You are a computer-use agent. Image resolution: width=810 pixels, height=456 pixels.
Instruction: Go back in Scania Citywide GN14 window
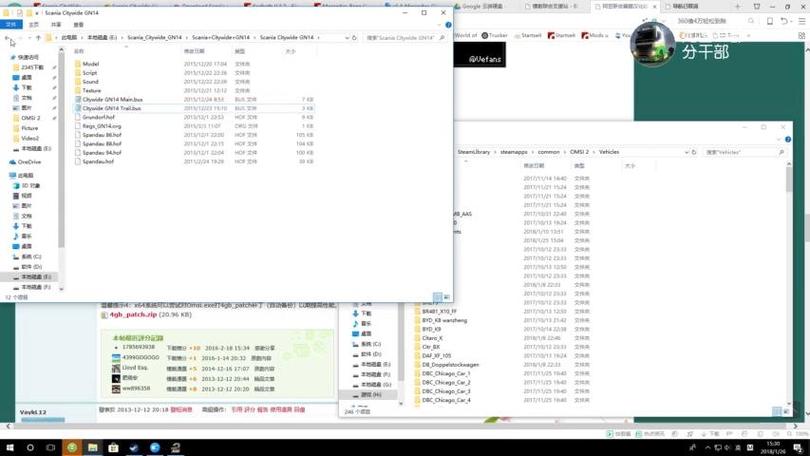pyautogui.click(x=7, y=38)
